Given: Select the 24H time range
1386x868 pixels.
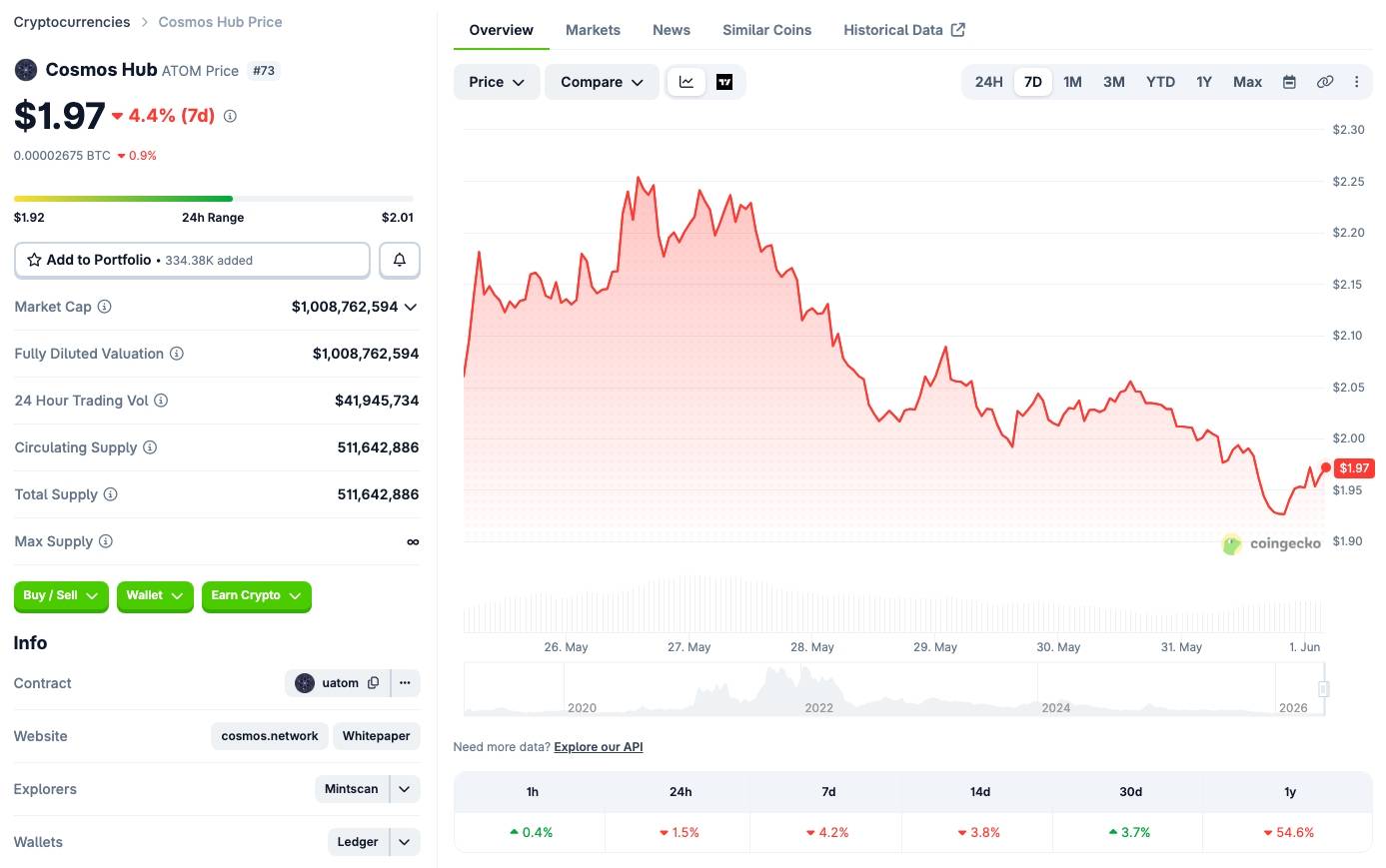Looking at the screenshot, I should tap(988, 82).
